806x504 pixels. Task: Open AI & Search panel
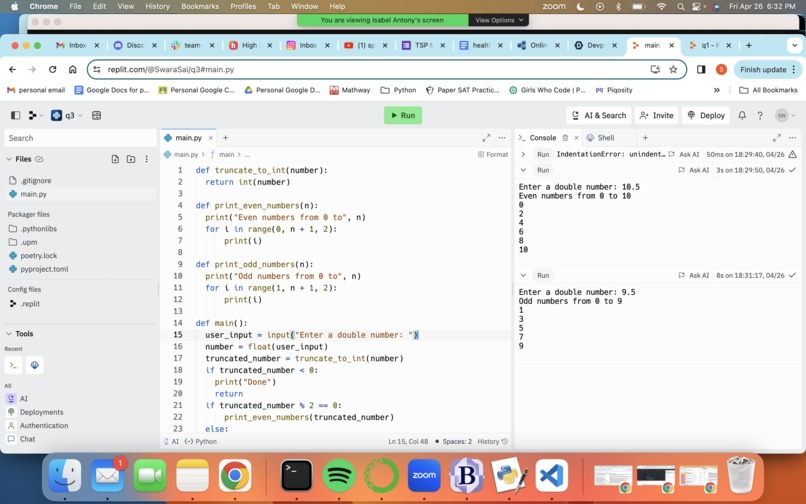[x=599, y=115]
